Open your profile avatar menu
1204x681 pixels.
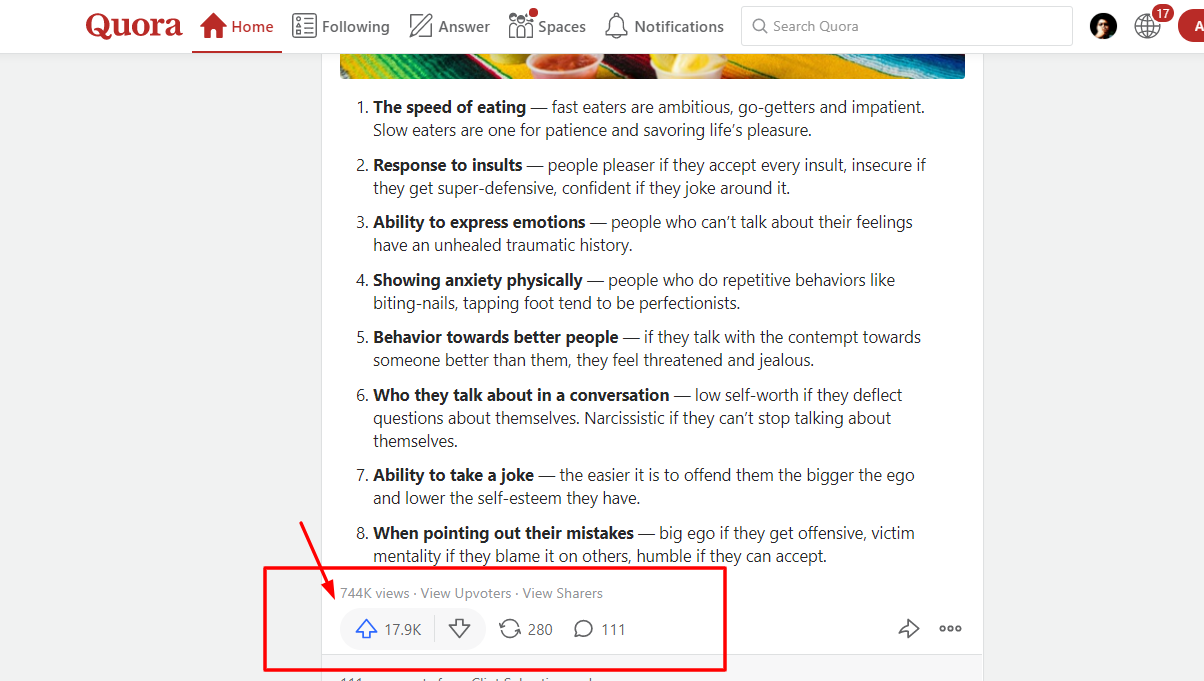coord(1102,25)
